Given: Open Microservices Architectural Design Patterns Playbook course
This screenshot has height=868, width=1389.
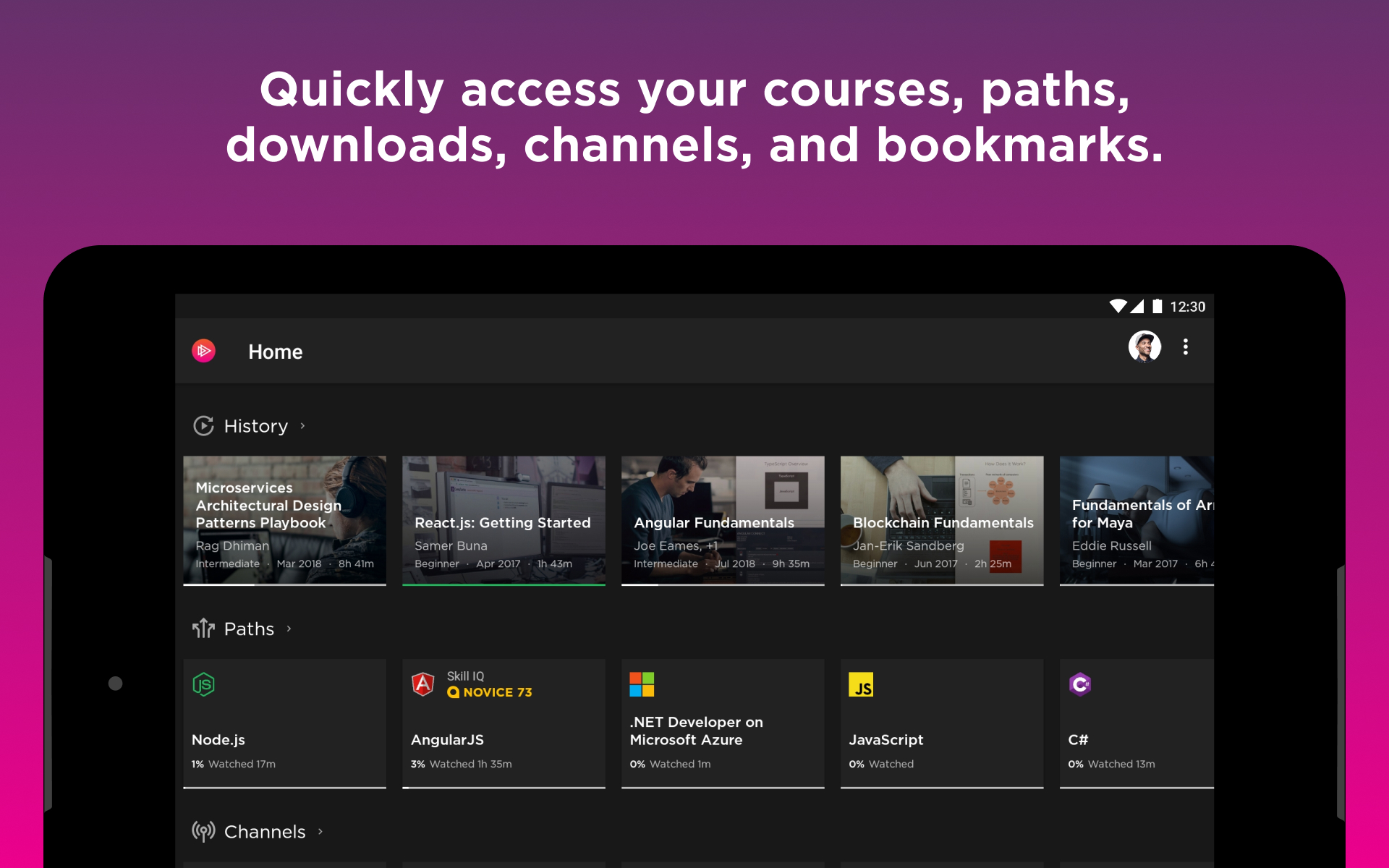Looking at the screenshot, I should coord(284,520).
